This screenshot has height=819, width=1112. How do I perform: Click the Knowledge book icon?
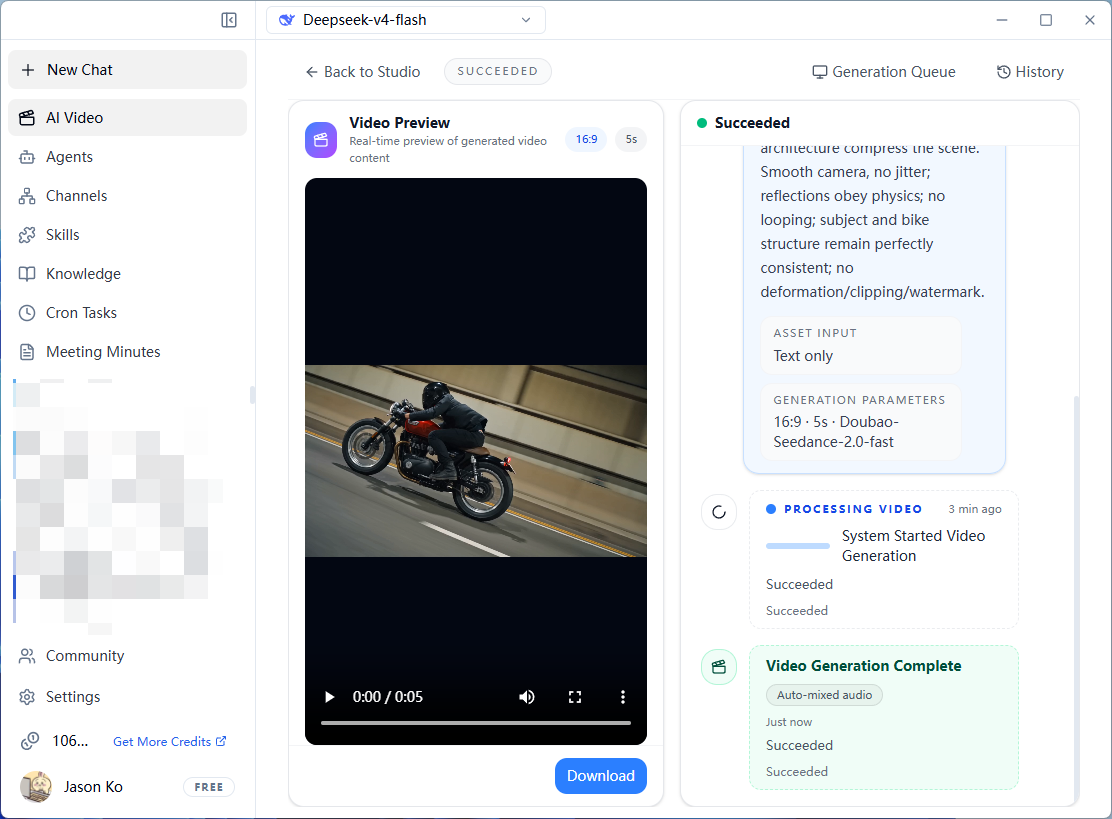(x=27, y=274)
